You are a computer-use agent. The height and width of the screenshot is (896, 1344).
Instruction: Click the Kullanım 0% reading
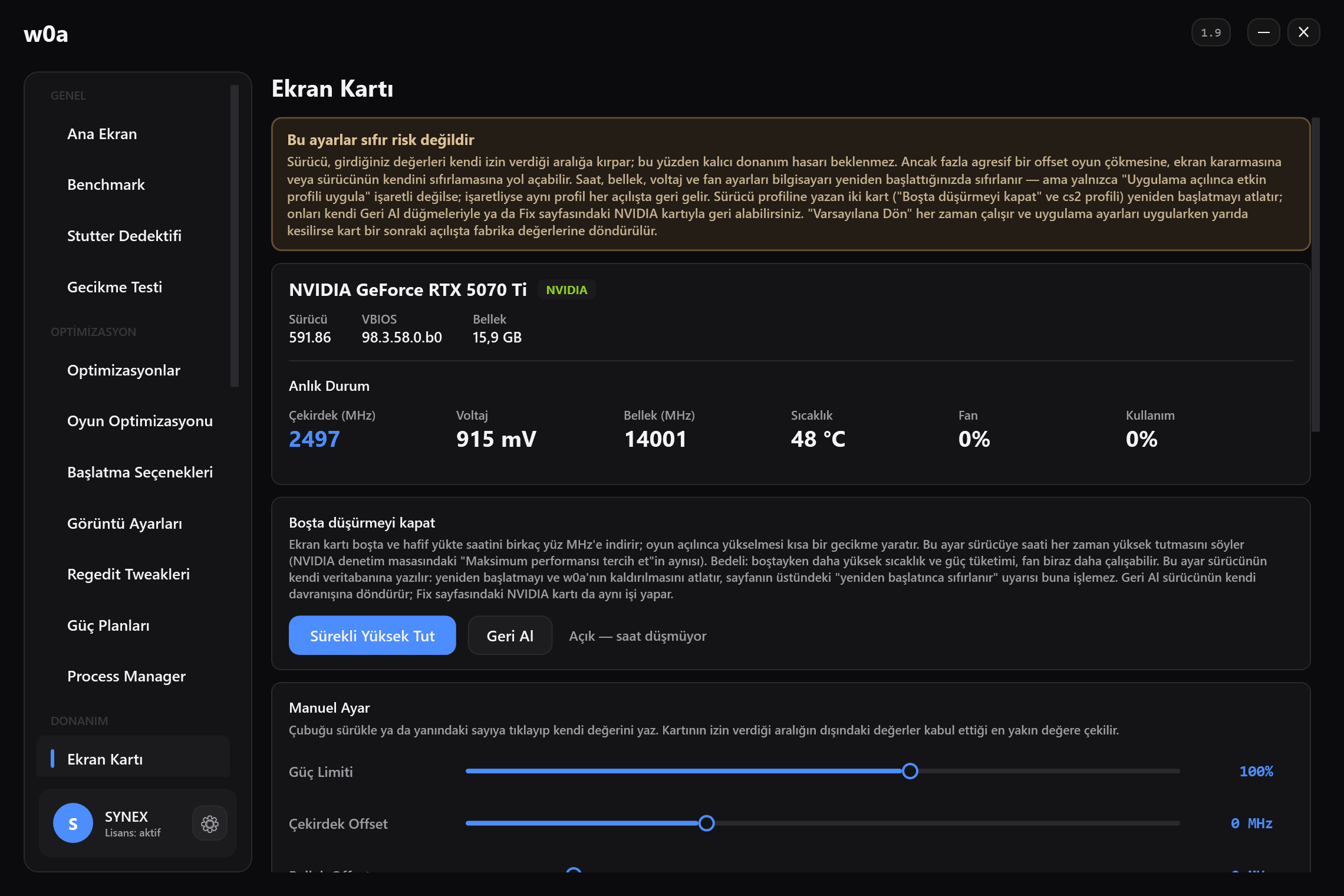click(x=1141, y=439)
